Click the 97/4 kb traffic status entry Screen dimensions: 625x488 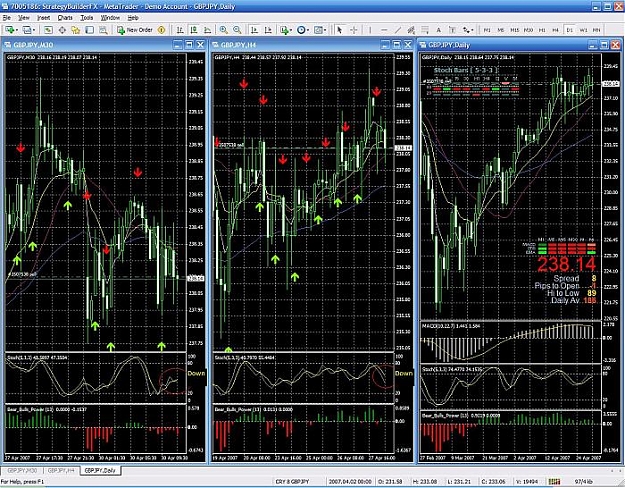pos(583,482)
